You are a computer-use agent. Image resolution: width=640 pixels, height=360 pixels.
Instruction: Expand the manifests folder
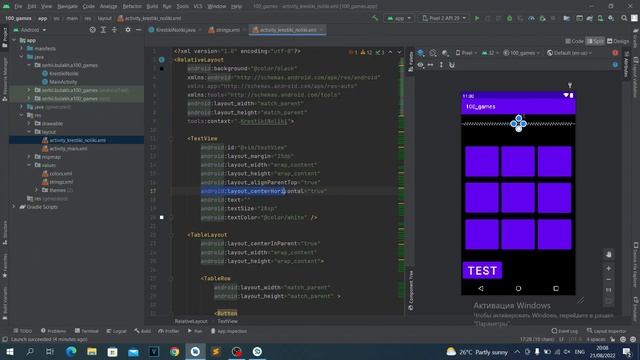pos(22,48)
